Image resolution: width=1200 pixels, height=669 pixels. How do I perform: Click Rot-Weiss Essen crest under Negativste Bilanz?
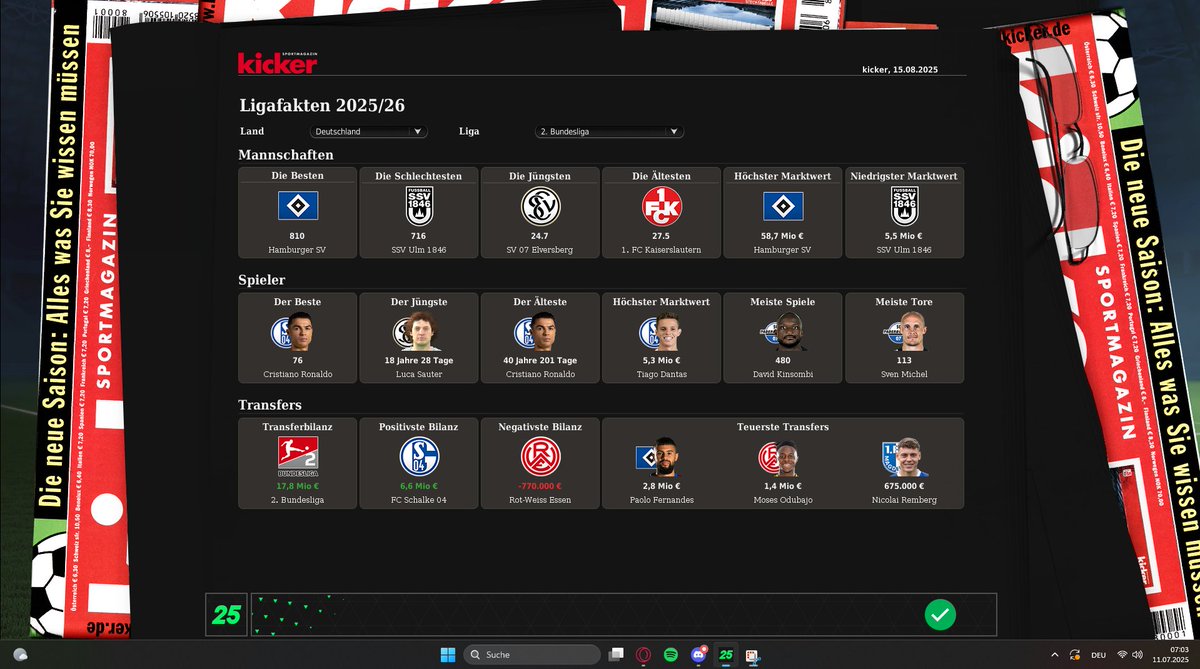540,456
